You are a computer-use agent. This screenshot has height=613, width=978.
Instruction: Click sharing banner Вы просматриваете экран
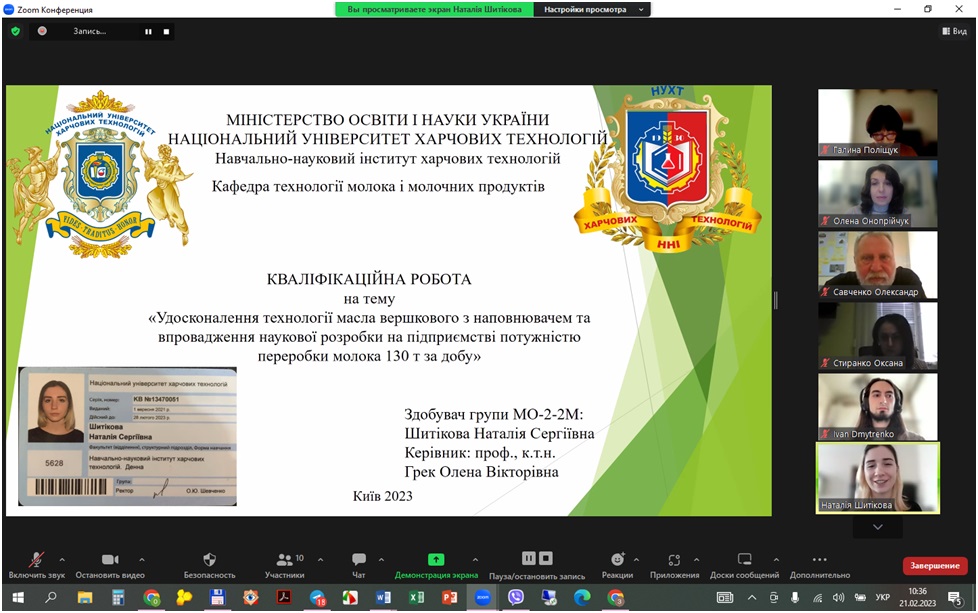coord(434,9)
